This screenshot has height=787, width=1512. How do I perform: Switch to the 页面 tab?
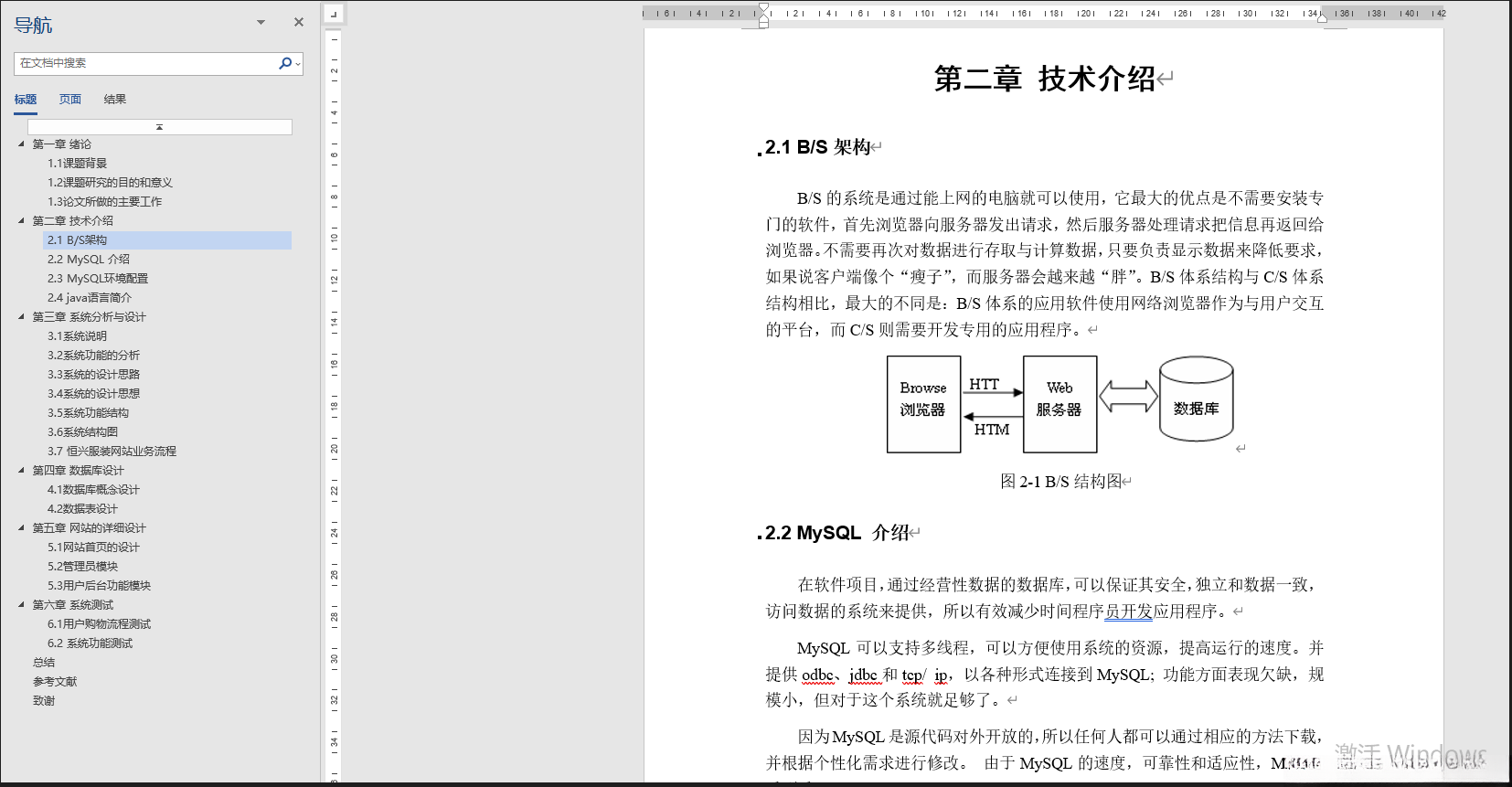point(70,100)
